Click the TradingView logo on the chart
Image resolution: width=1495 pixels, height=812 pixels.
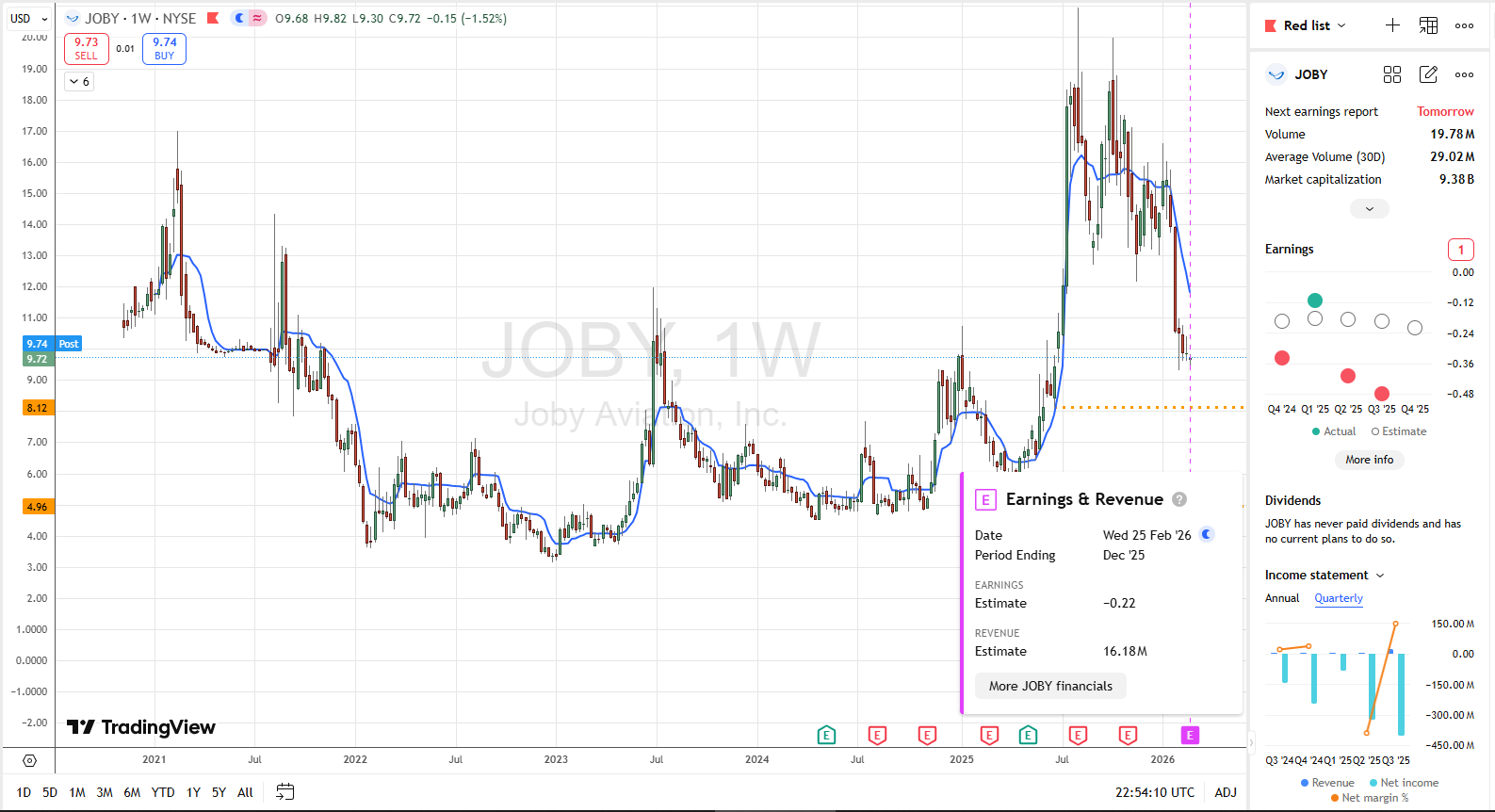click(x=141, y=727)
